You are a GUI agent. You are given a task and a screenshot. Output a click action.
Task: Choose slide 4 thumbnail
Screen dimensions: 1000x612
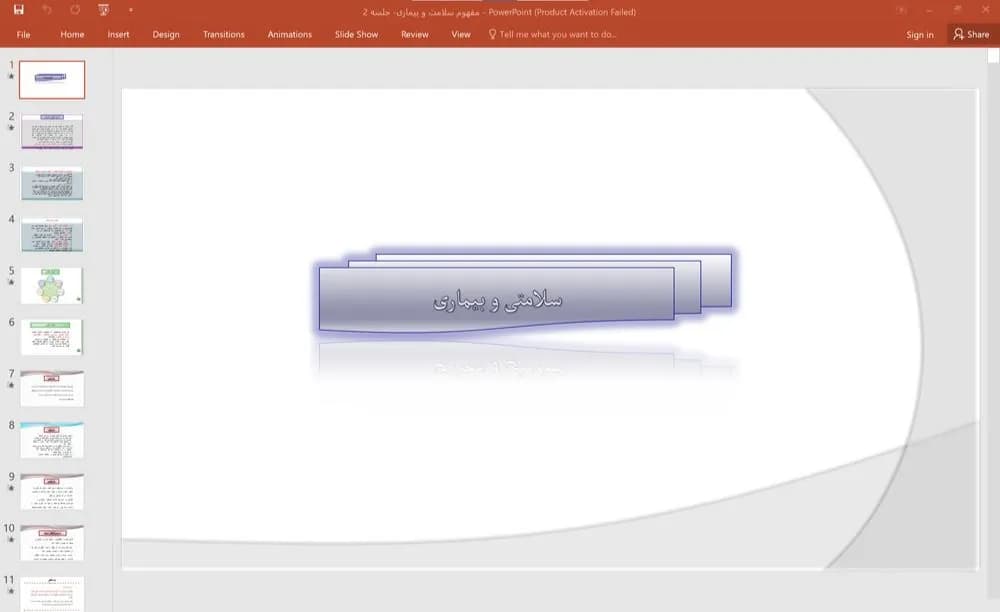pos(52,234)
